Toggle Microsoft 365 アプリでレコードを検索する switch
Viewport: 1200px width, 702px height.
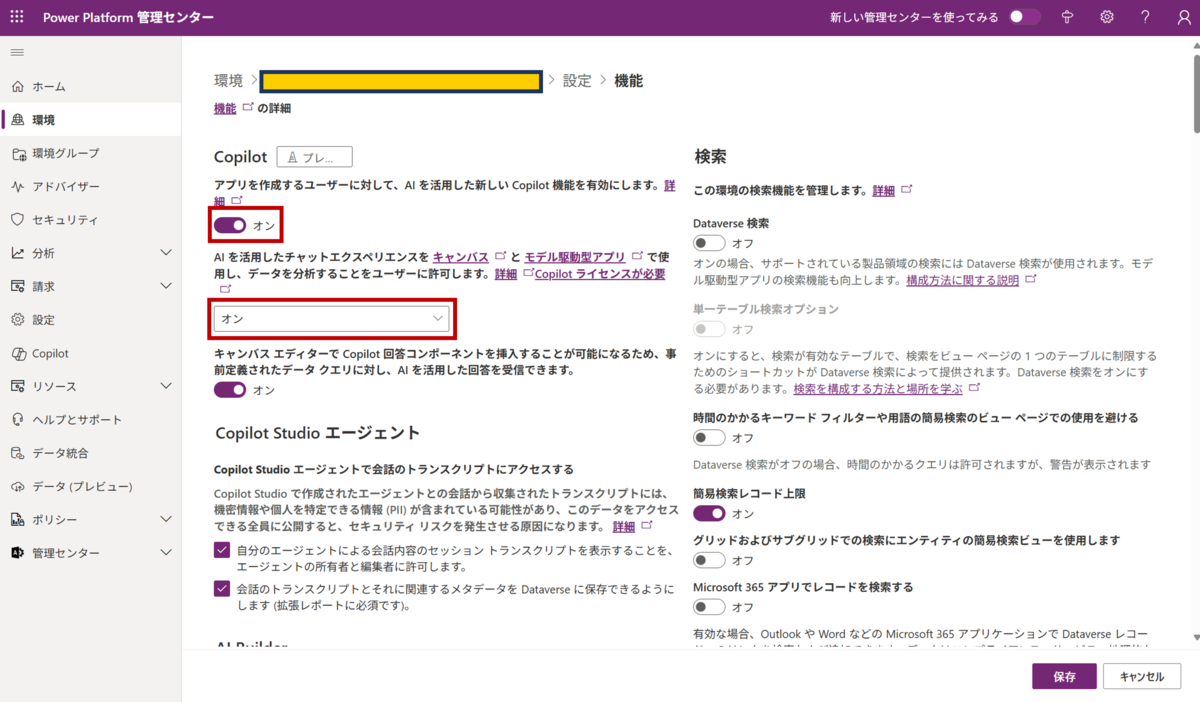pos(709,607)
